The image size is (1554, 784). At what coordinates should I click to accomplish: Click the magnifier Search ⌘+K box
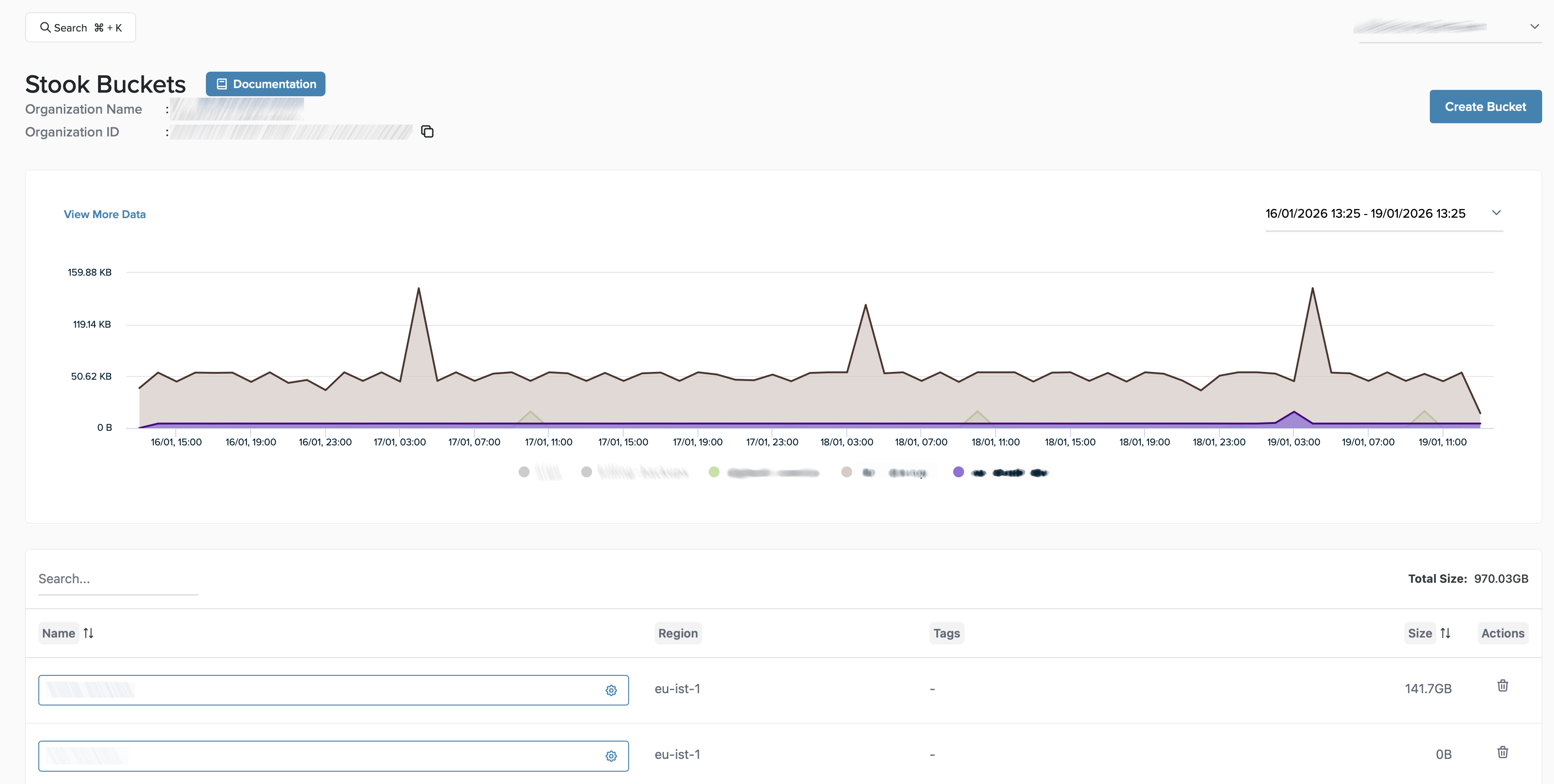(80, 28)
